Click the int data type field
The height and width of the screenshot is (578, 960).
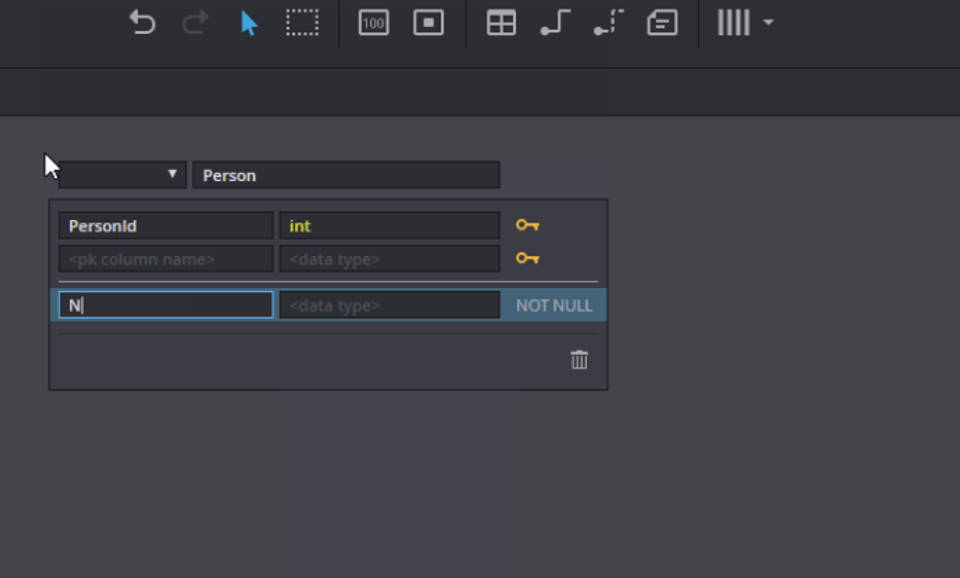click(389, 226)
